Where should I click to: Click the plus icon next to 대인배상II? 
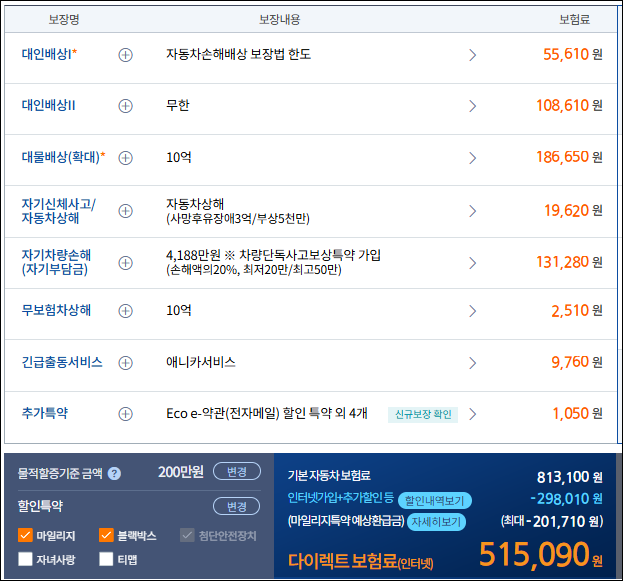click(x=126, y=106)
